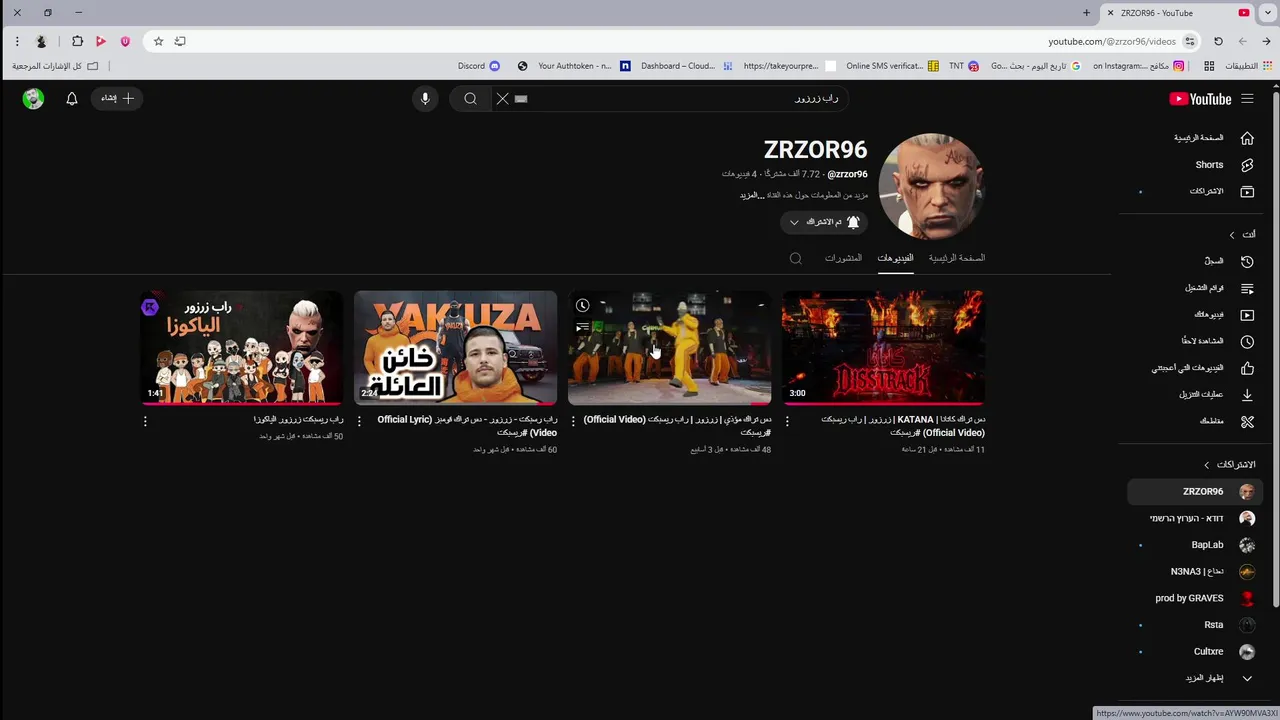Select the channel Videos tab
This screenshot has width=1280, height=720.
pos(896,258)
